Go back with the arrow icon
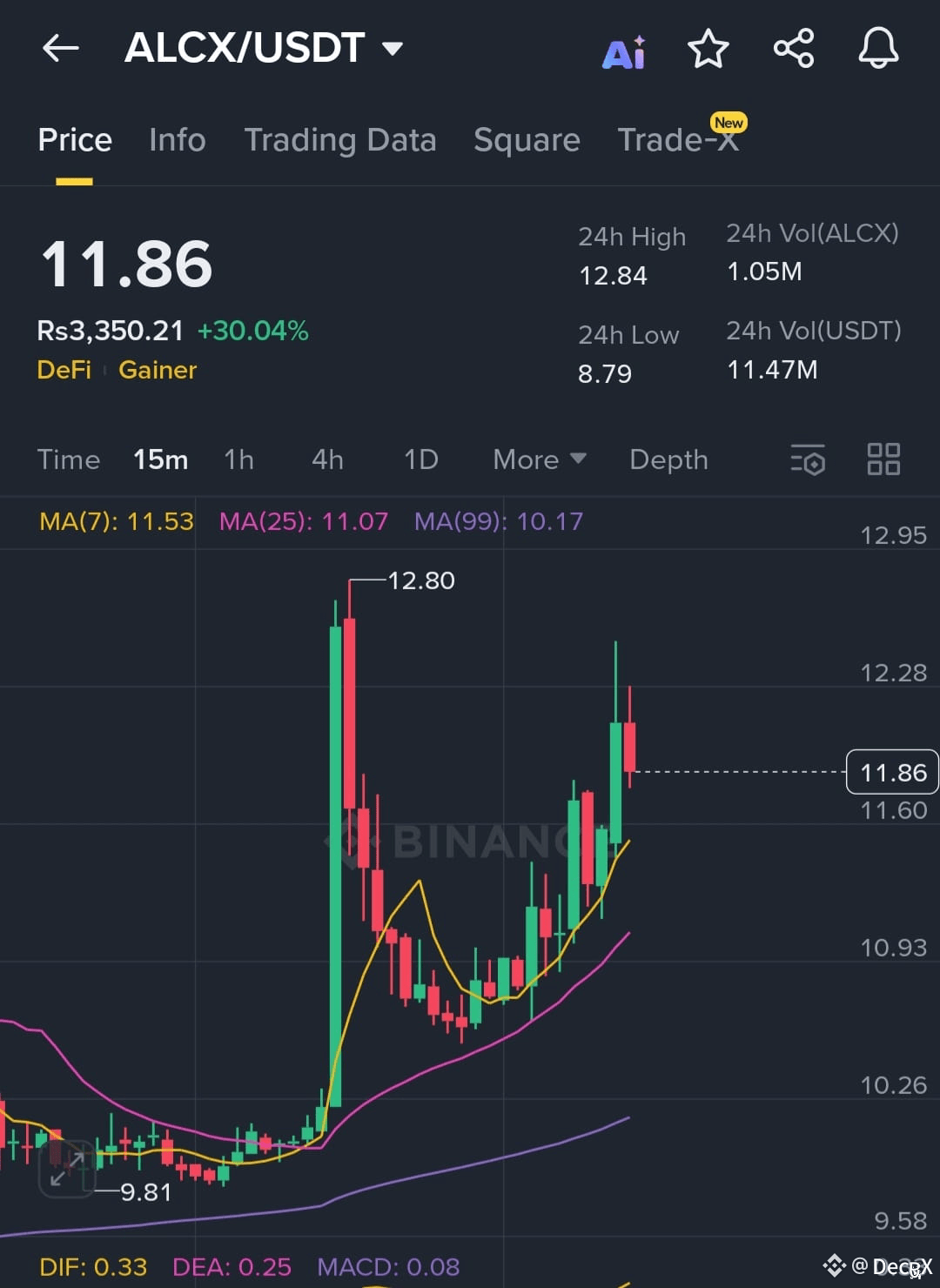This screenshot has width=940, height=1288. 60,50
